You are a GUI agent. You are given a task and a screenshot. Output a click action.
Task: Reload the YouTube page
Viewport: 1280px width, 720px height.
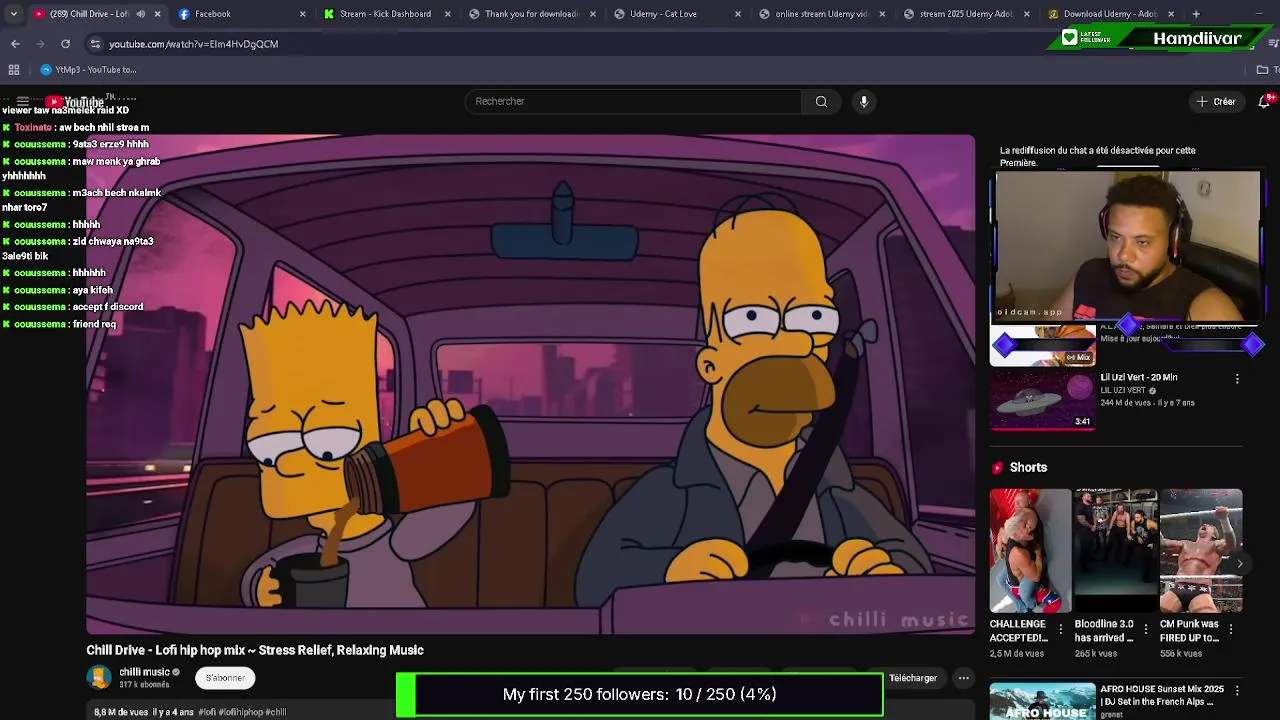point(65,44)
